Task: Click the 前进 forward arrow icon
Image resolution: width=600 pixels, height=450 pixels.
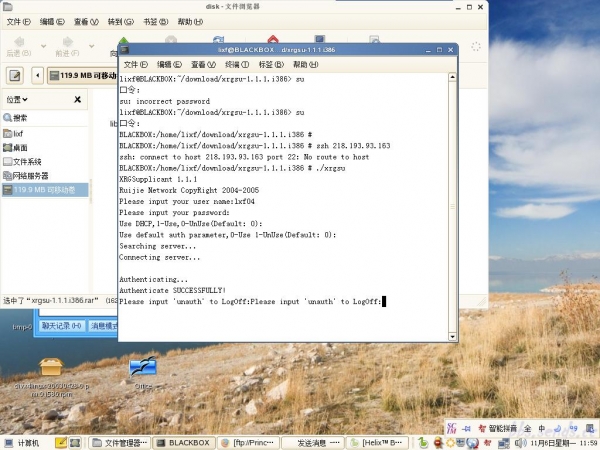Action: 66,42
